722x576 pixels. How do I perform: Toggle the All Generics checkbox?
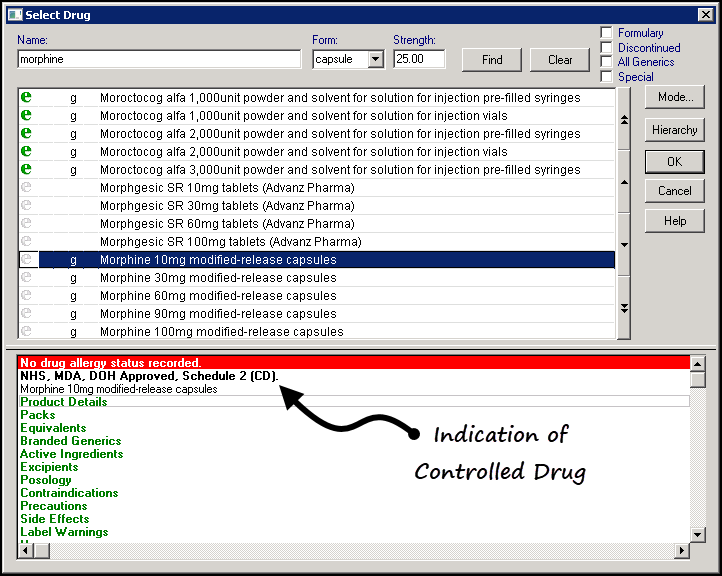(607, 62)
